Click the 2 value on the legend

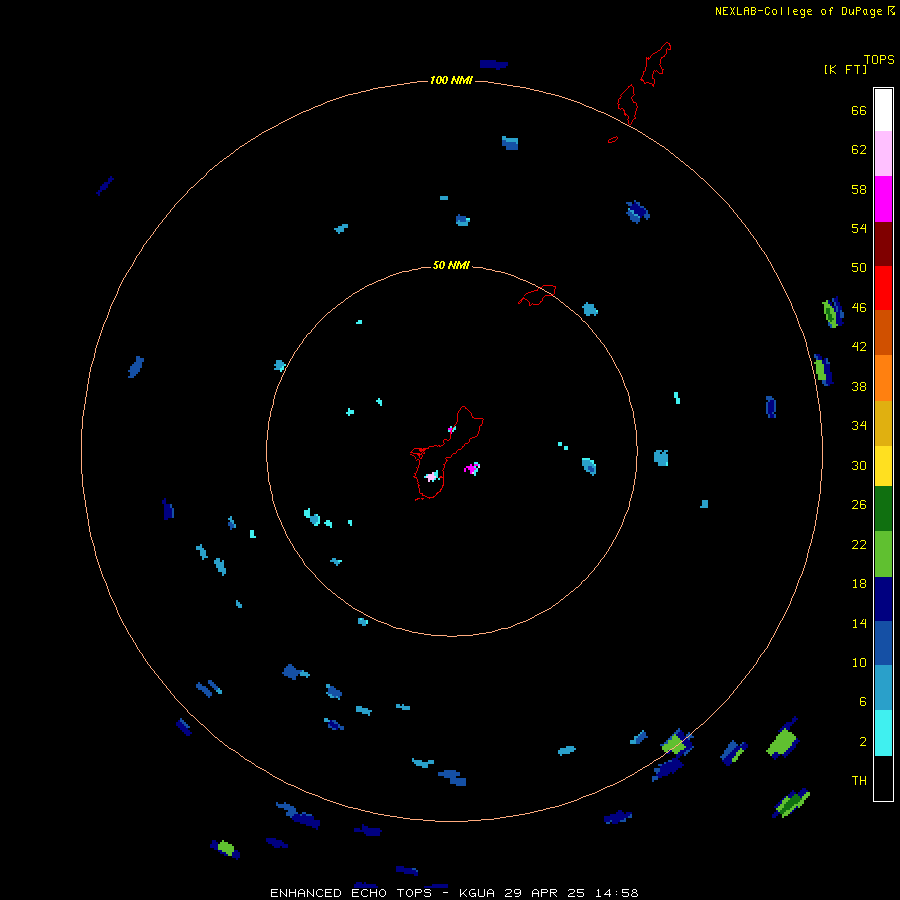[862, 742]
